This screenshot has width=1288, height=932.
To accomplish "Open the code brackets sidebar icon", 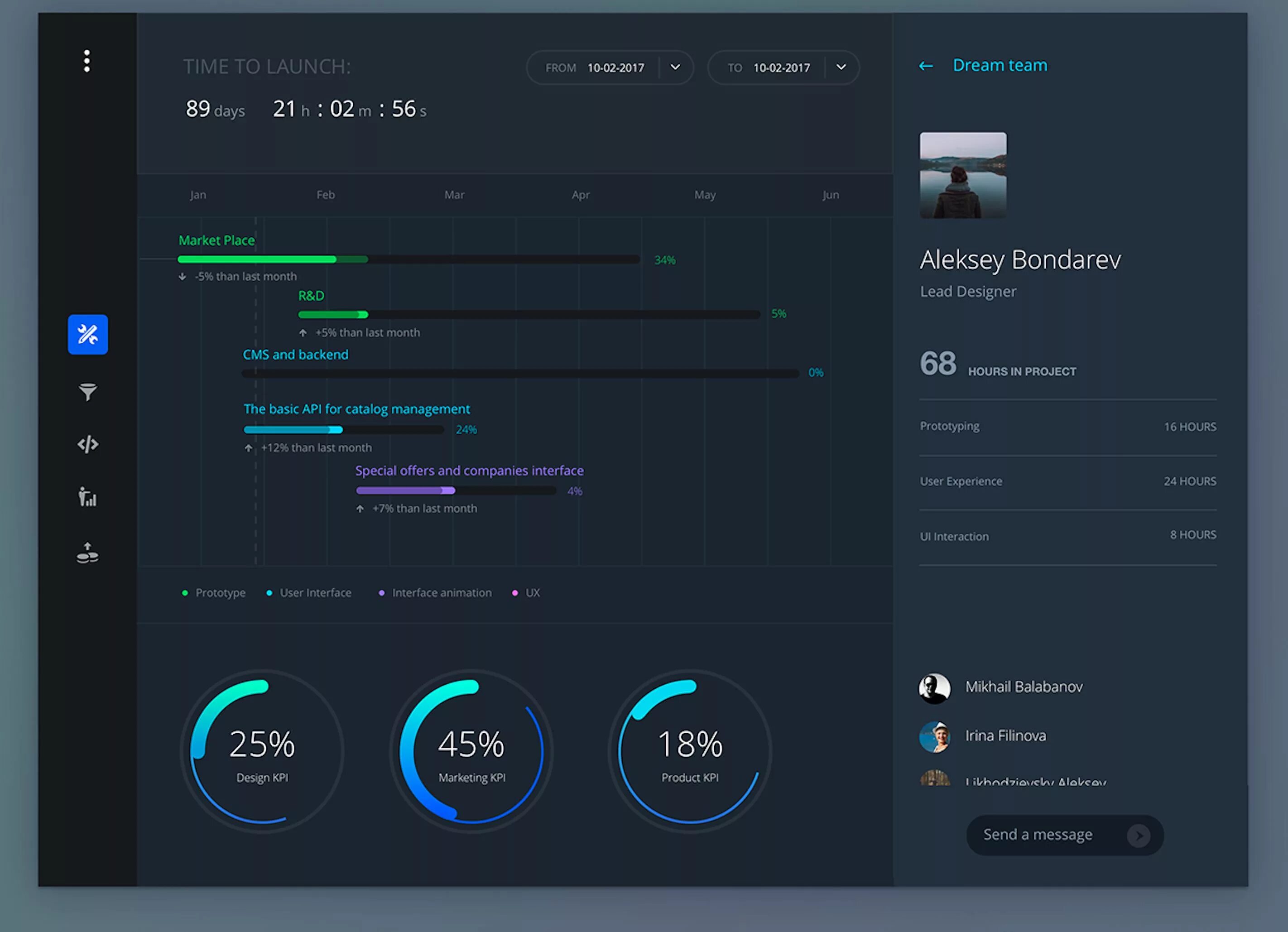I will [x=88, y=444].
